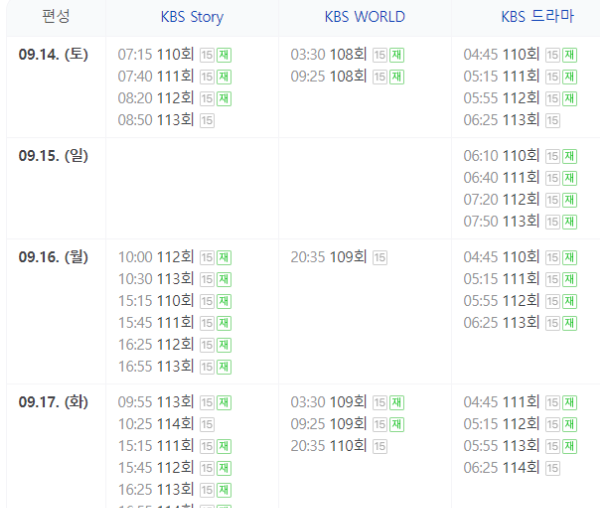This screenshot has height=508, width=600.
Task: Click the 재 rerun badge beside 03:30 109회
Action: click(x=397, y=402)
